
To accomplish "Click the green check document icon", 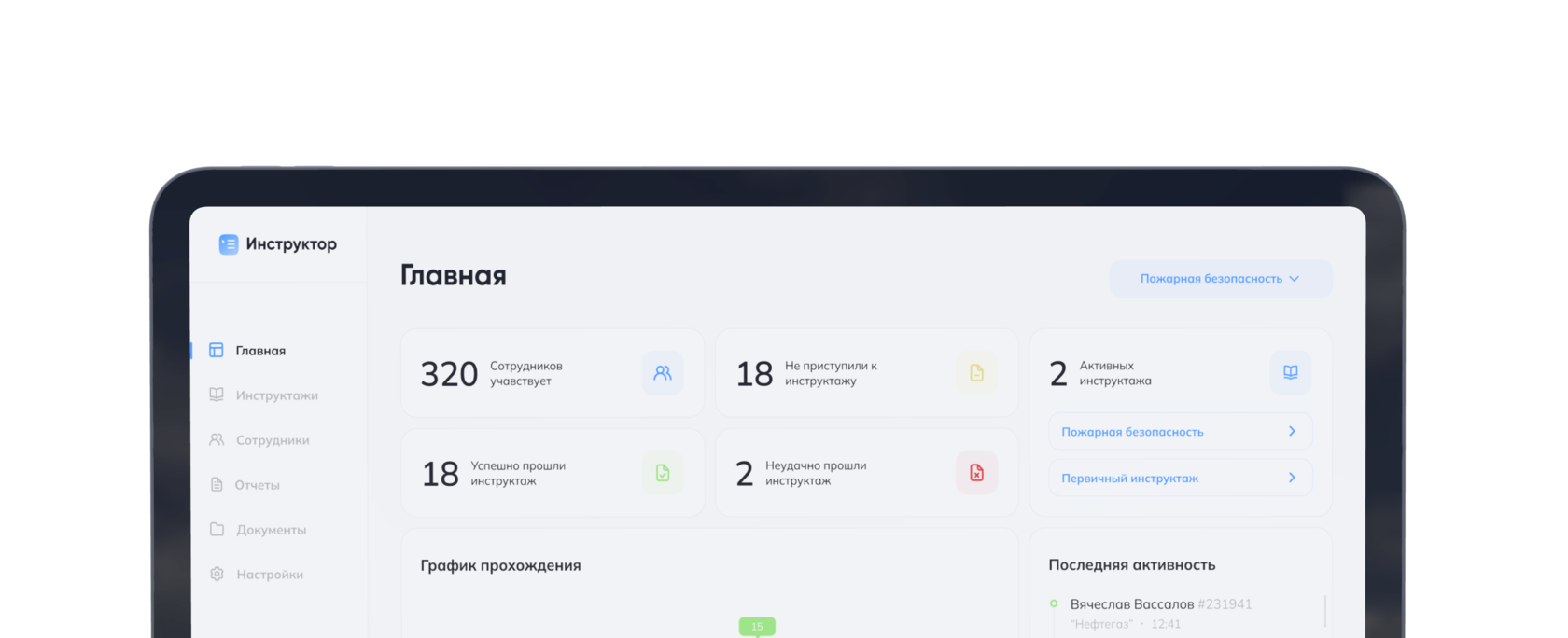I will point(663,473).
